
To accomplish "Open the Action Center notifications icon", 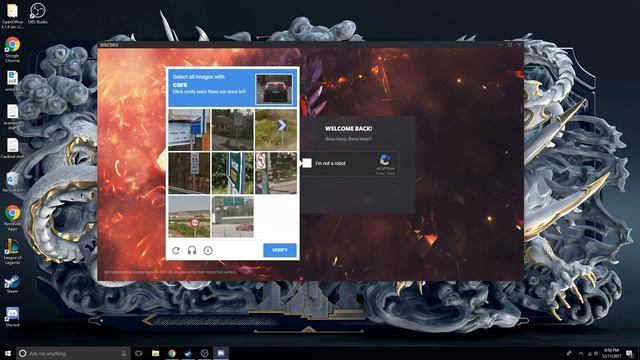I will click(630, 353).
